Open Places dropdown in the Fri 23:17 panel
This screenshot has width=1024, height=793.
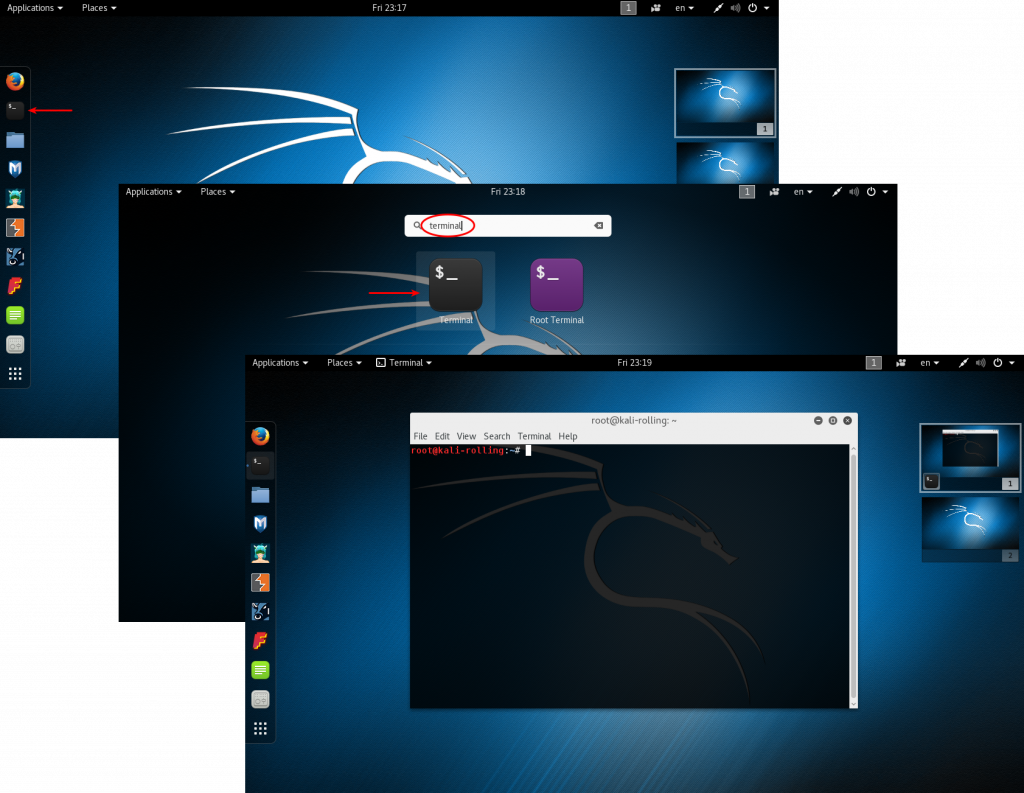99,8
